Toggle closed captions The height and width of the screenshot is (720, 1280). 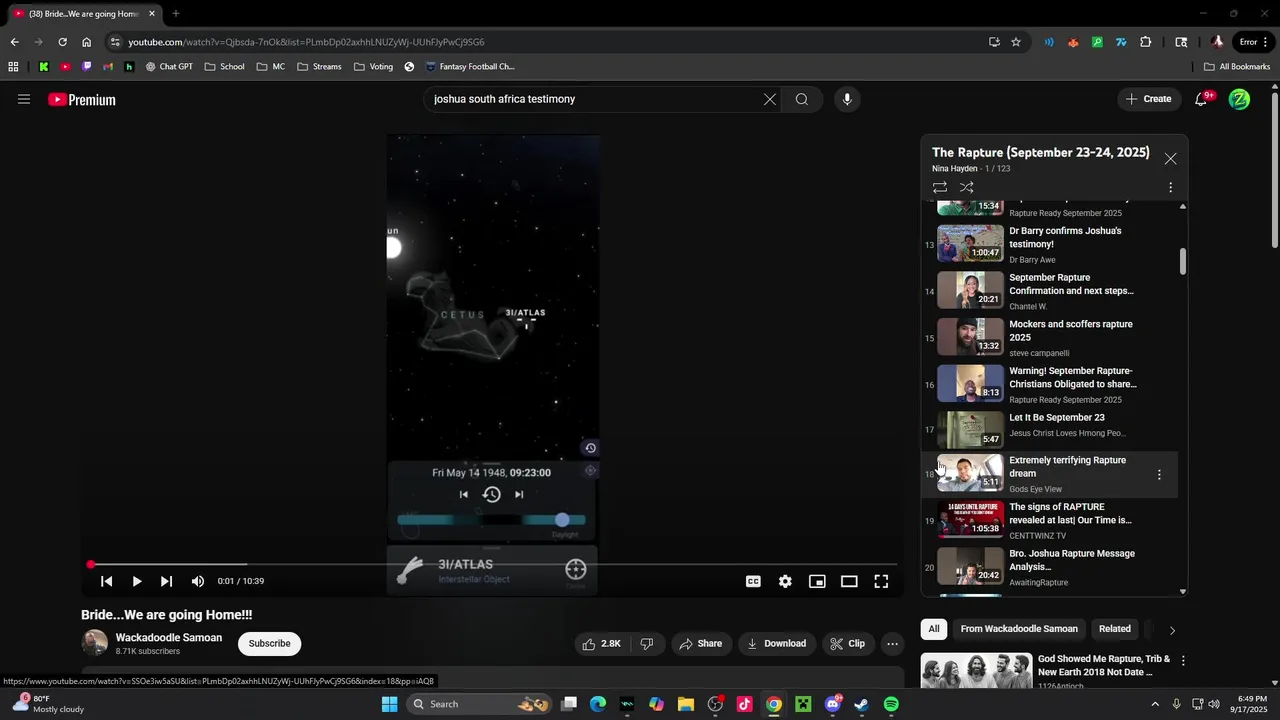click(753, 581)
